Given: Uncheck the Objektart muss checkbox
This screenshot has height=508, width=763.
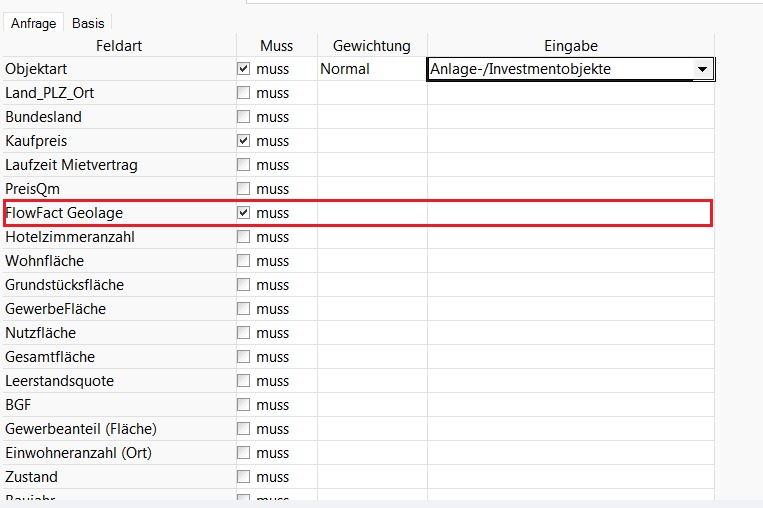Looking at the screenshot, I should (x=243, y=69).
